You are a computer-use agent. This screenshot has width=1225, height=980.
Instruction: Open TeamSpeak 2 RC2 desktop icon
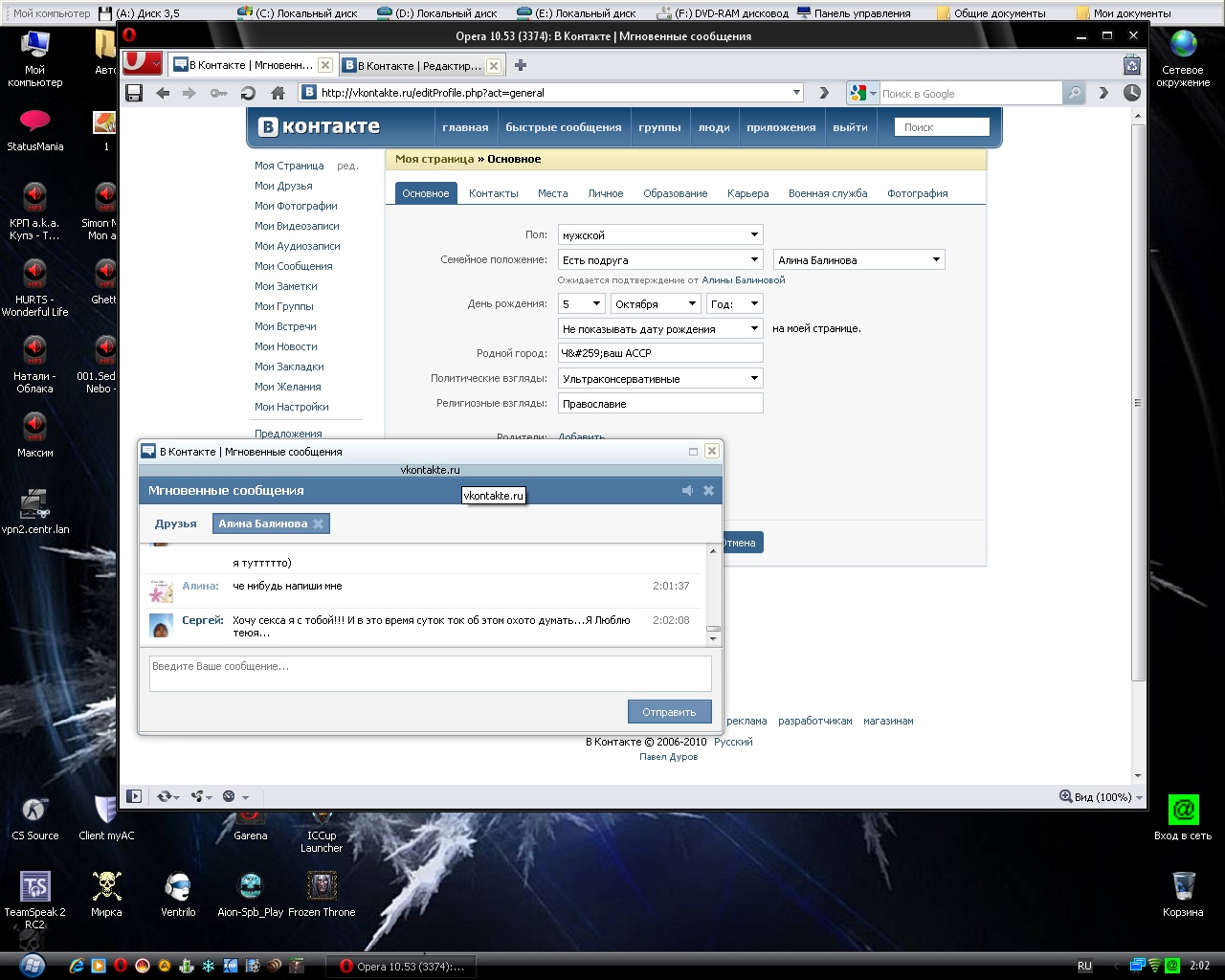pyautogui.click(x=35, y=902)
